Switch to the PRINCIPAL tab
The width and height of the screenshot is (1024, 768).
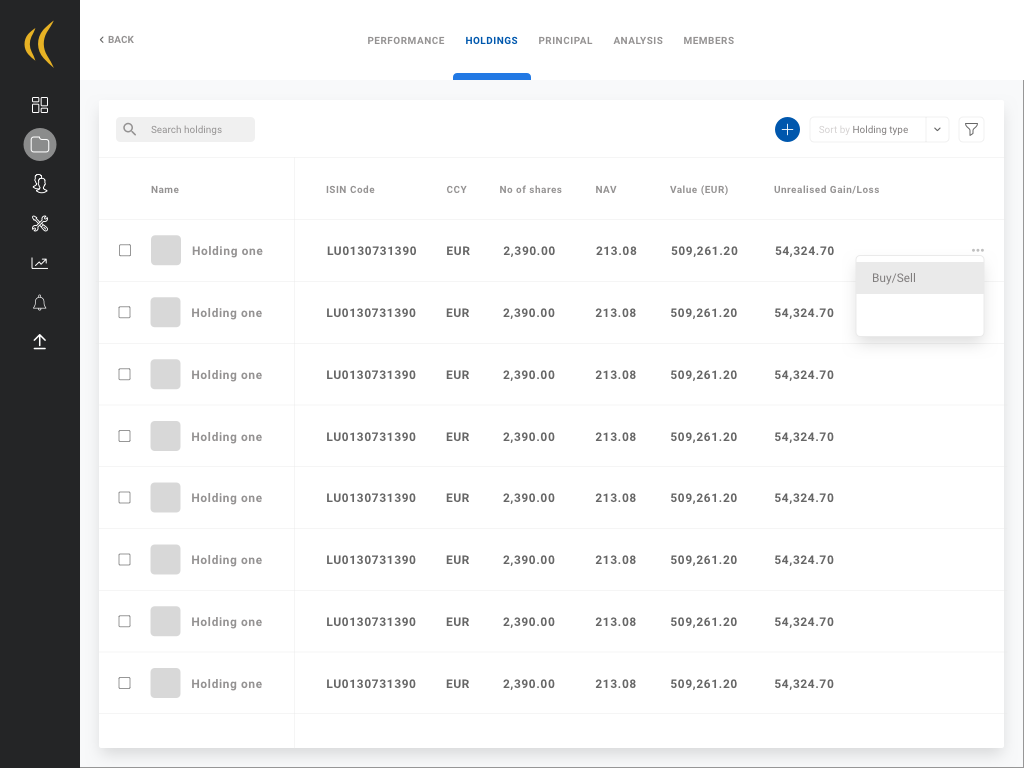tap(565, 40)
